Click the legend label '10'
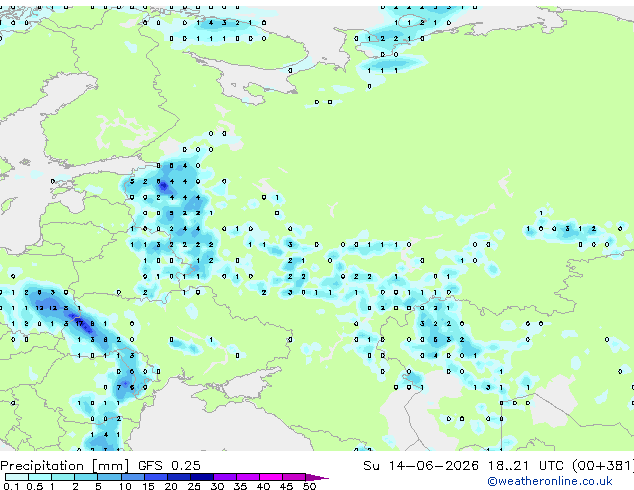The image size is (634, 490). click(125, 486)
